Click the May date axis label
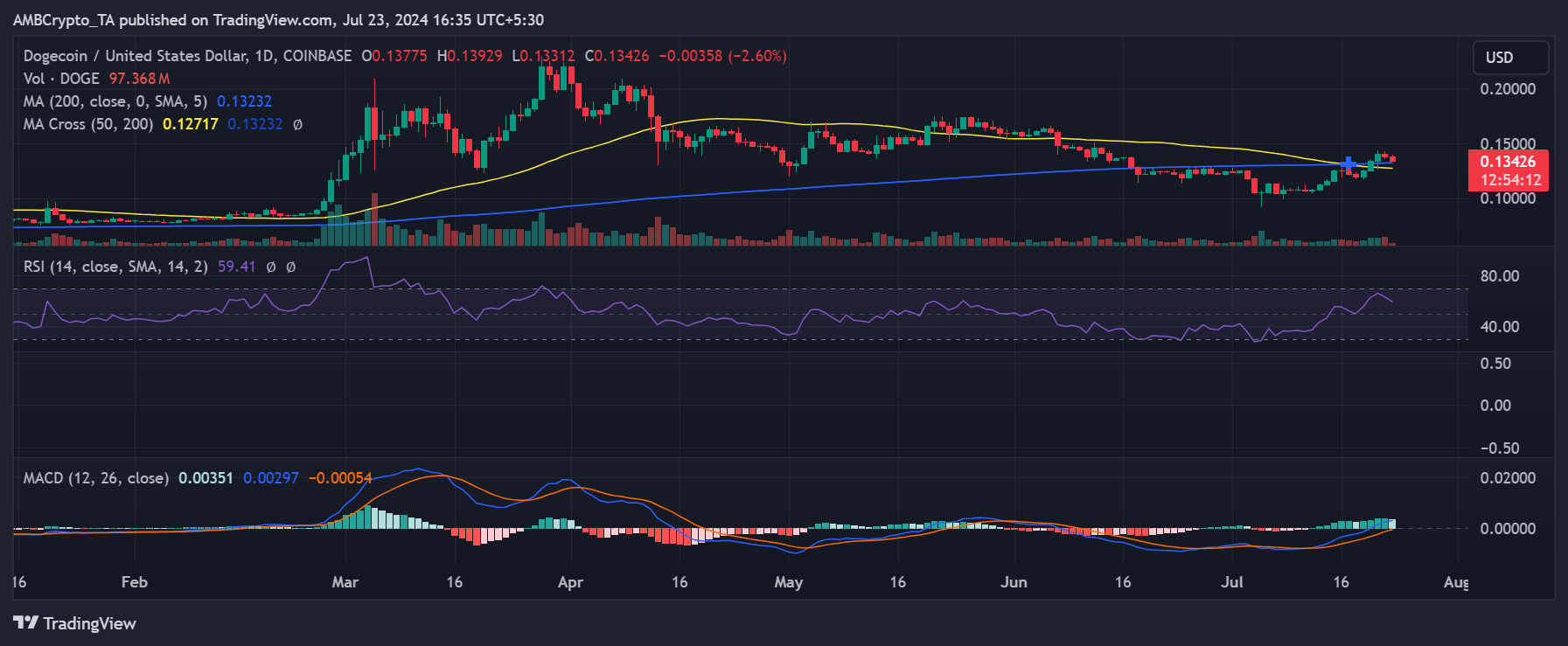Viewport: 1568px width, 646px height. pyautogui.click(x=789, y=582)
